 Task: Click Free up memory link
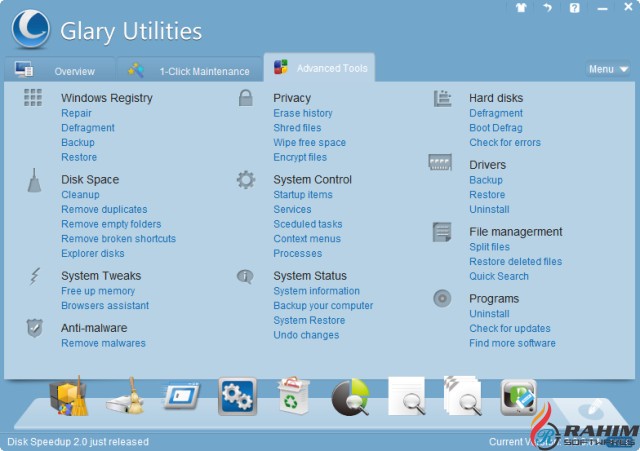[98, 291]
